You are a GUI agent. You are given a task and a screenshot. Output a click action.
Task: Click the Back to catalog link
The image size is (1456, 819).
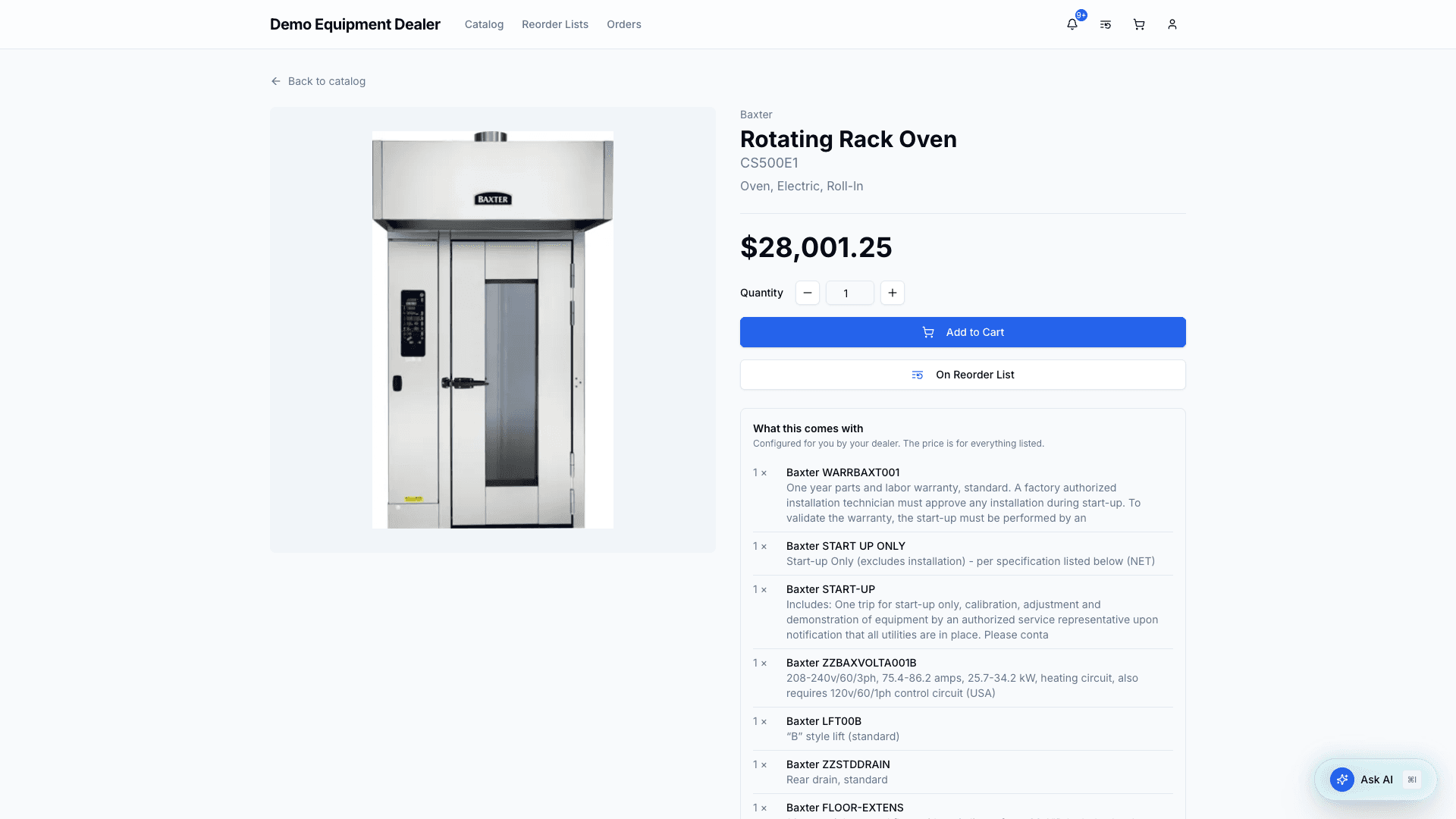(318, 81)
